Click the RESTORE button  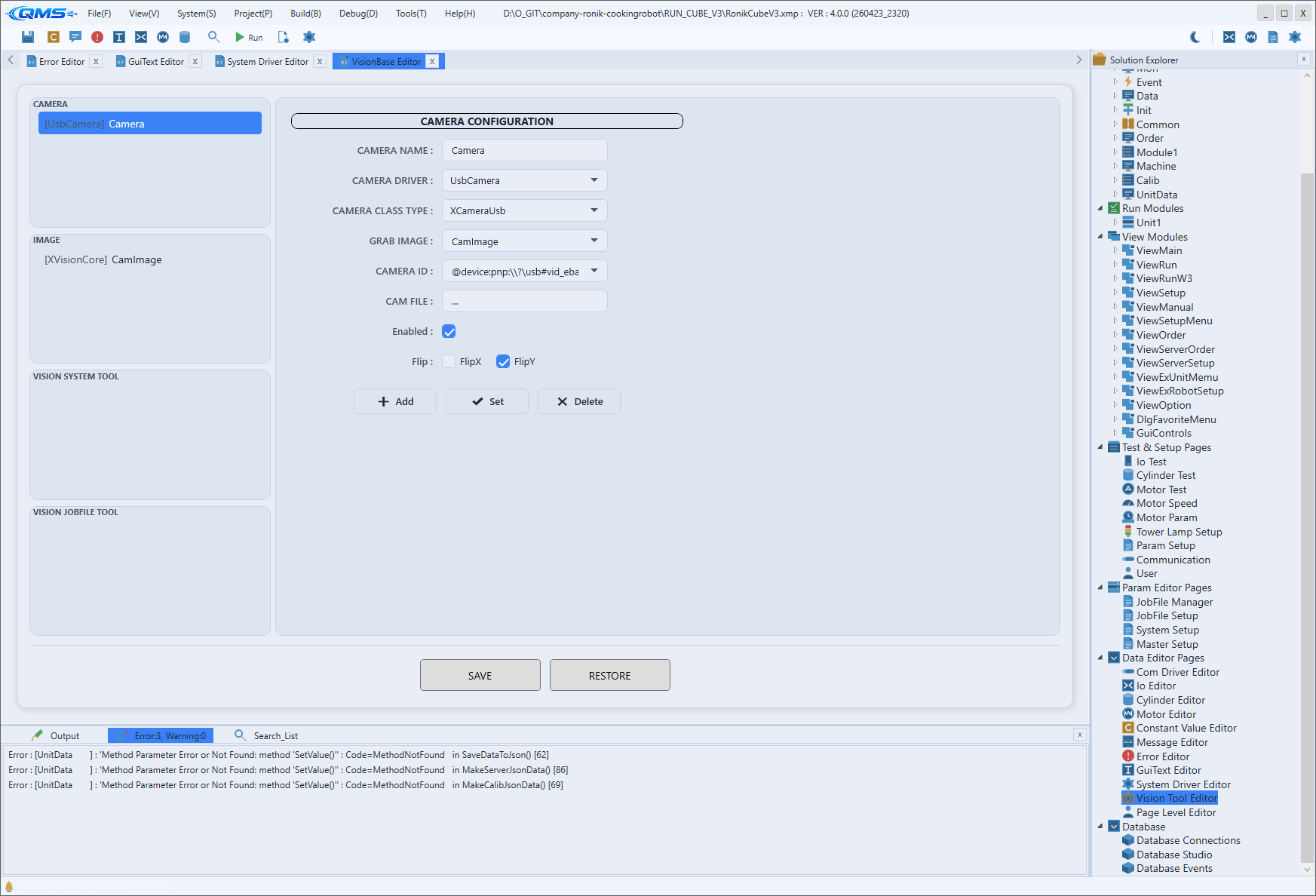tap(610, 675)
